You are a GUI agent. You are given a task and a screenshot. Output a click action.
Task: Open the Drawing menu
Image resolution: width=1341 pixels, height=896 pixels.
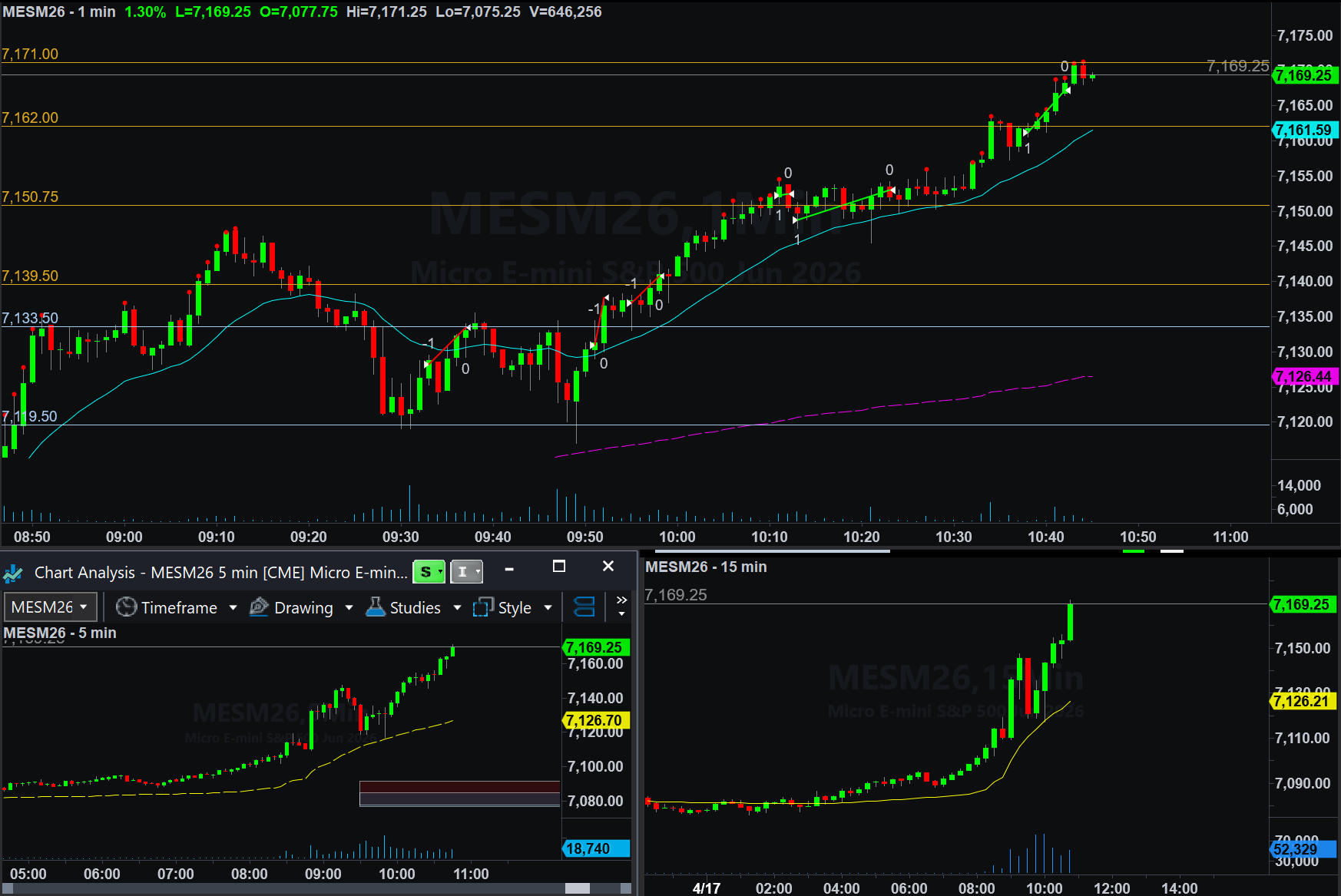click(x=303, y=607)
